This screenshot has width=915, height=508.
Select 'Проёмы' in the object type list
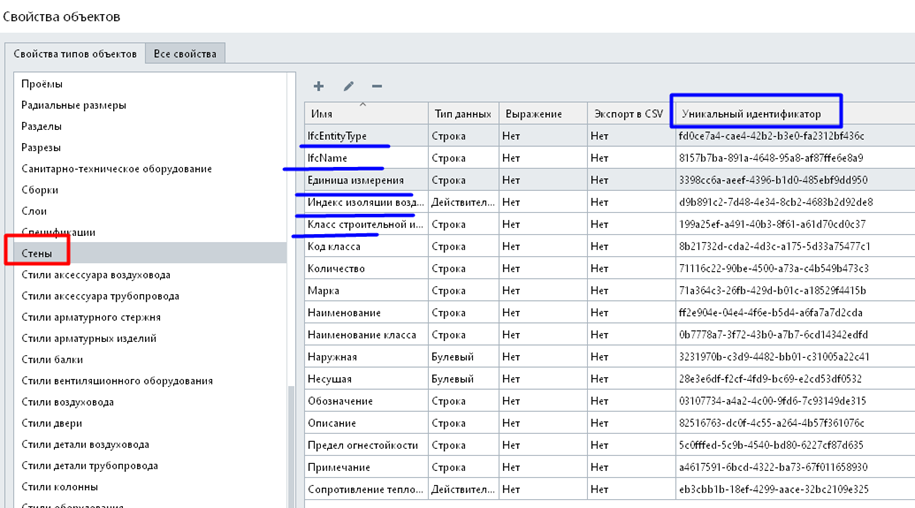pyautogui.click(x=150, y=84)
